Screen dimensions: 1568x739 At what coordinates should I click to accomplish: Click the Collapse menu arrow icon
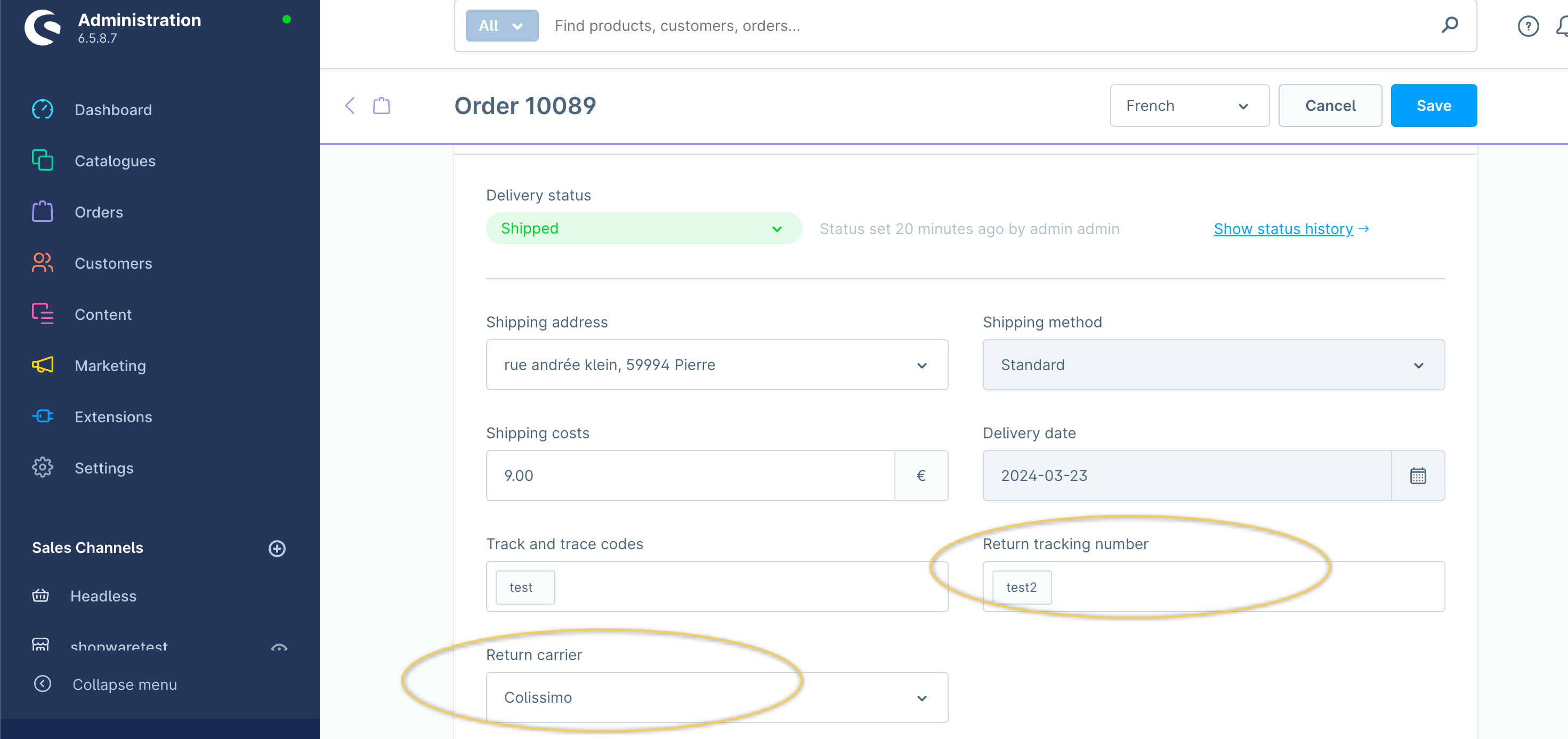[43, 684]
